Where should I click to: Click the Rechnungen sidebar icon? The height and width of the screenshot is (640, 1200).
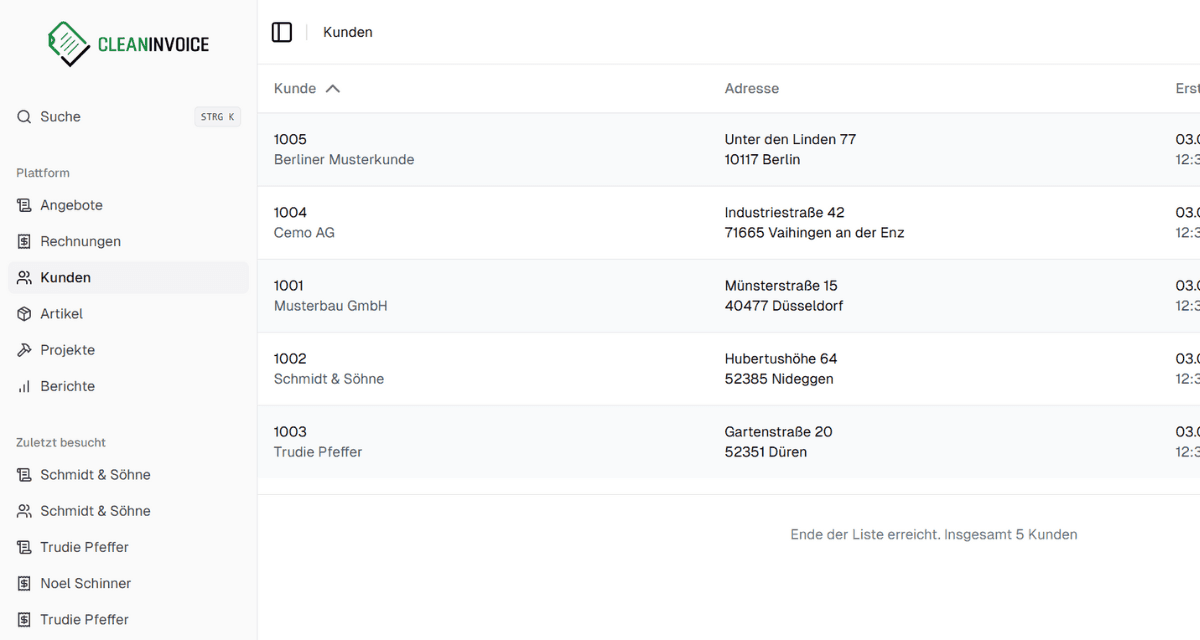(x=24, y=241)
